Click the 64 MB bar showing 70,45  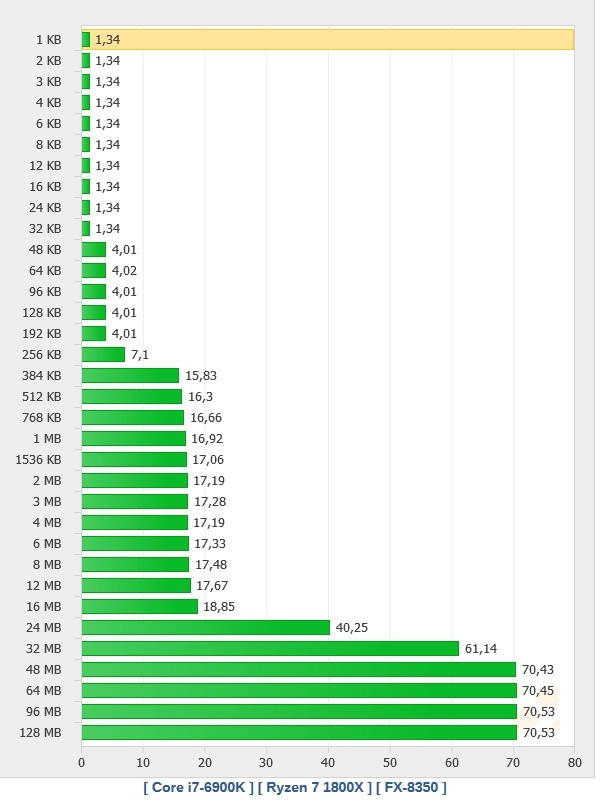tap(298, 690)
